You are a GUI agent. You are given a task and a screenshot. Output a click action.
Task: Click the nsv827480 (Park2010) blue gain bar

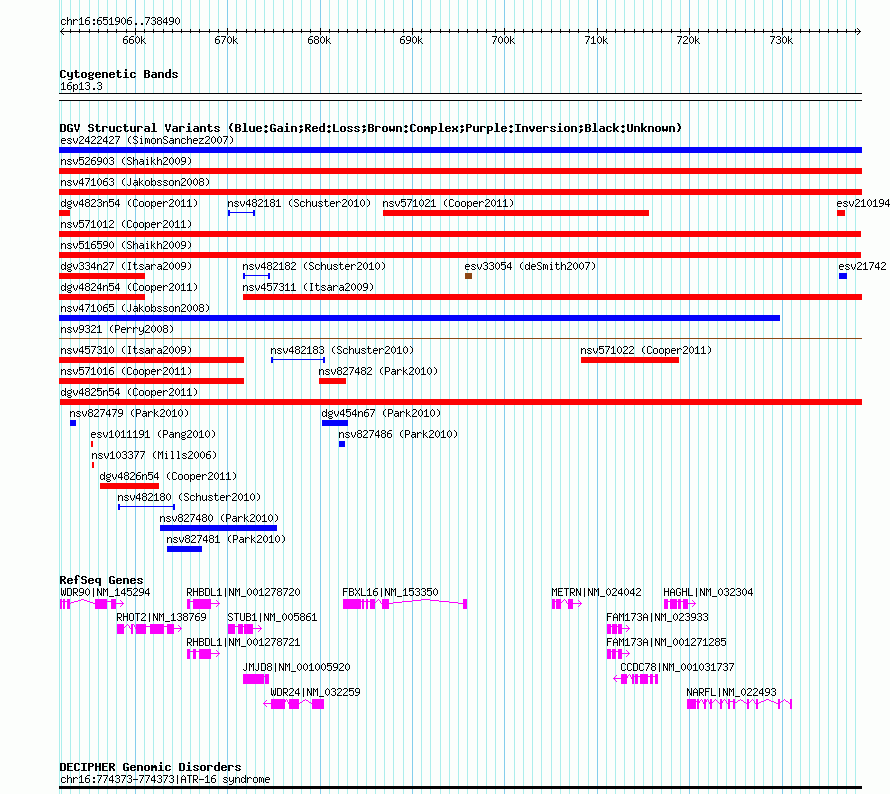[219, 528]
